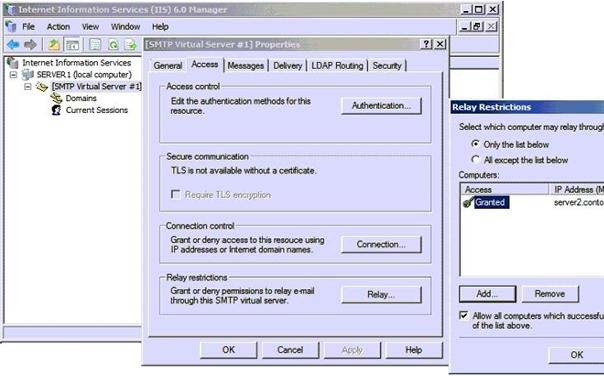Click the Access column header
The image size is (604, 376).
coord(504,189)
